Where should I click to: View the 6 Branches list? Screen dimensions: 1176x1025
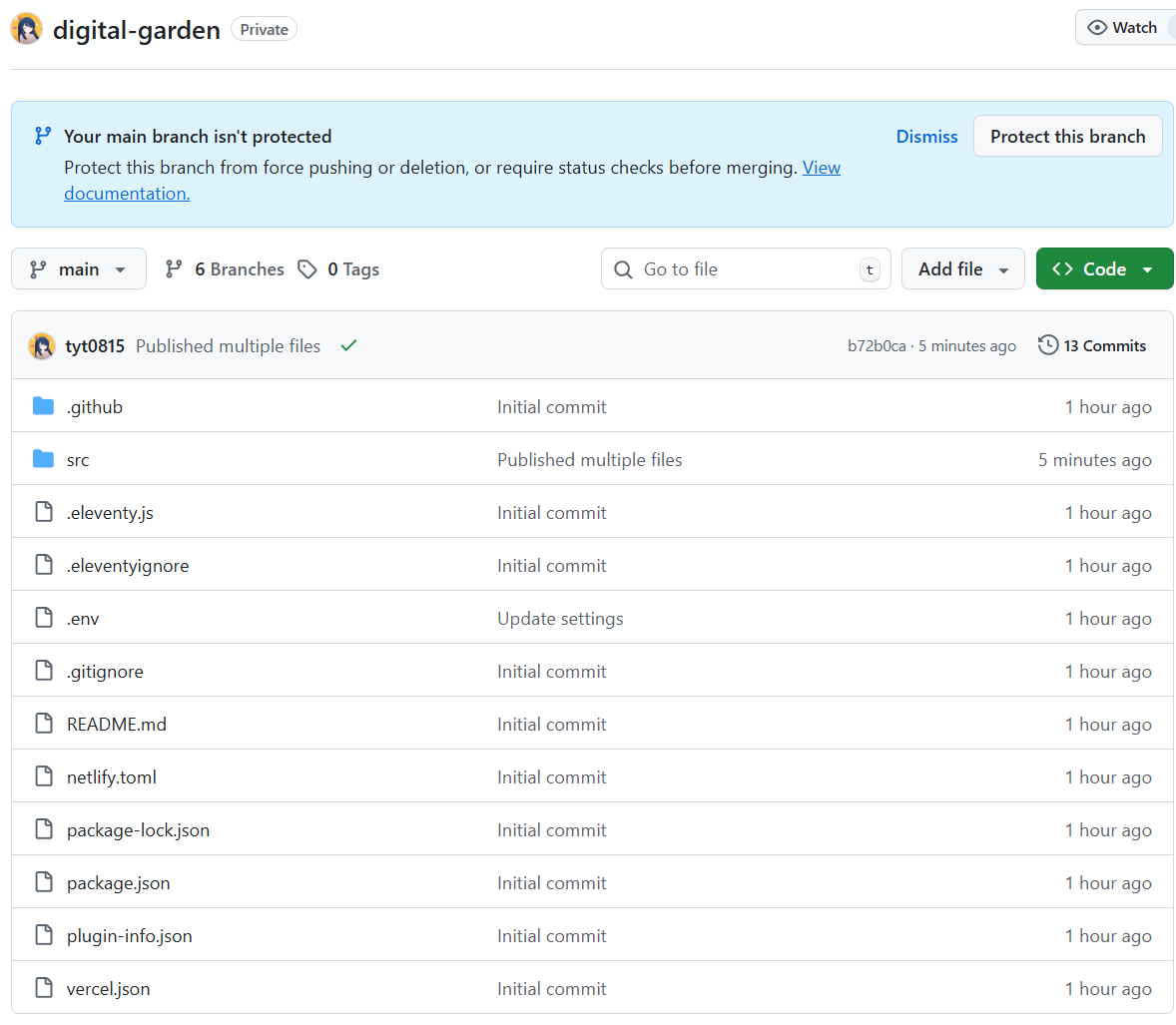point(225,269)
